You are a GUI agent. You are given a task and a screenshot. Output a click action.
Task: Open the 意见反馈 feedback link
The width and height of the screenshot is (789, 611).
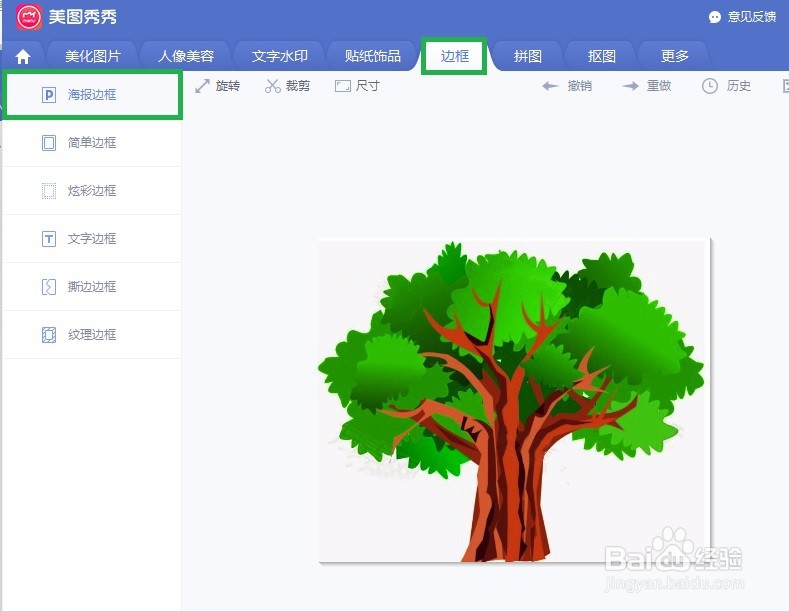coord(752,17)
